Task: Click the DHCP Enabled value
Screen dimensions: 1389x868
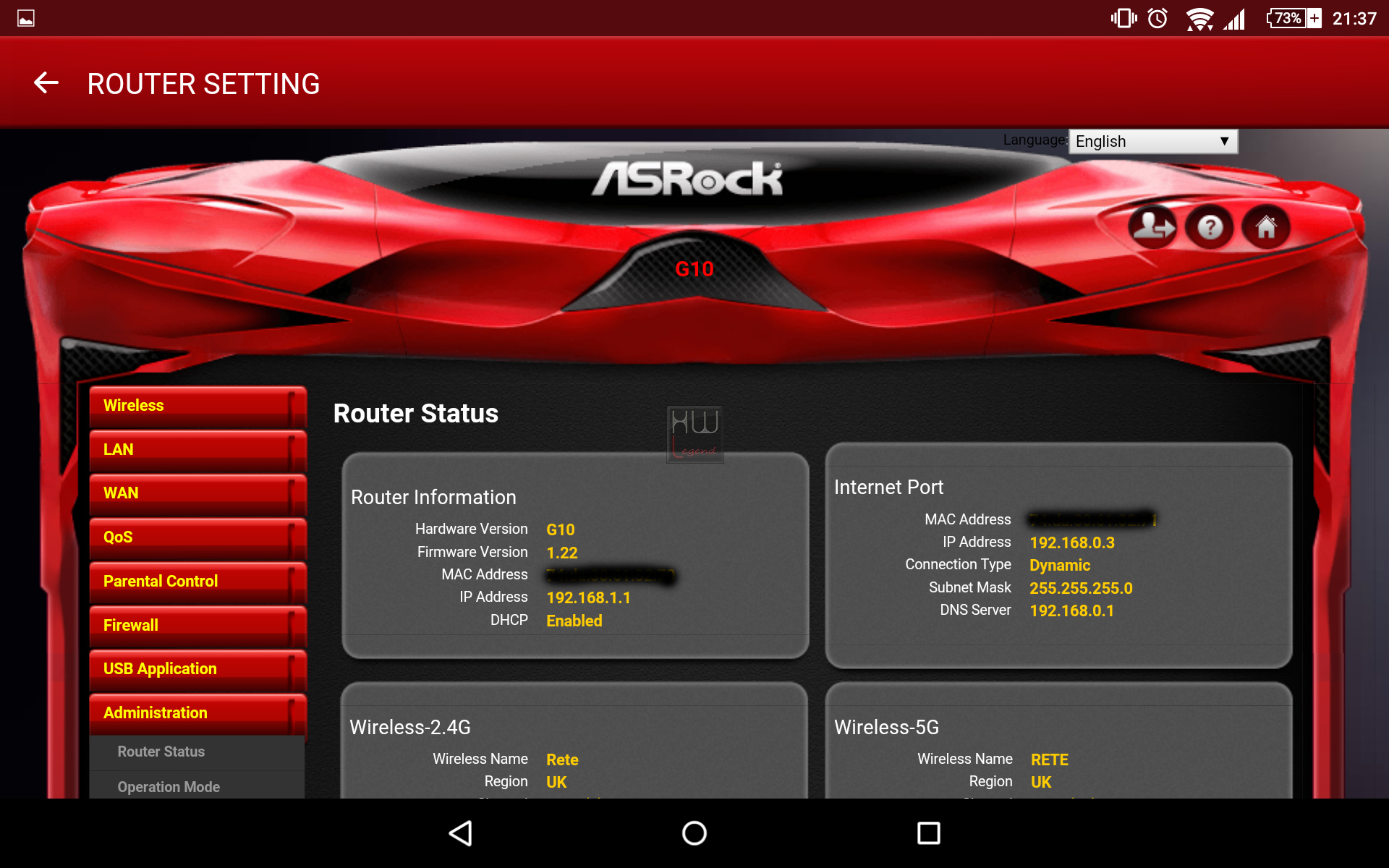Action: coord(574,621)
